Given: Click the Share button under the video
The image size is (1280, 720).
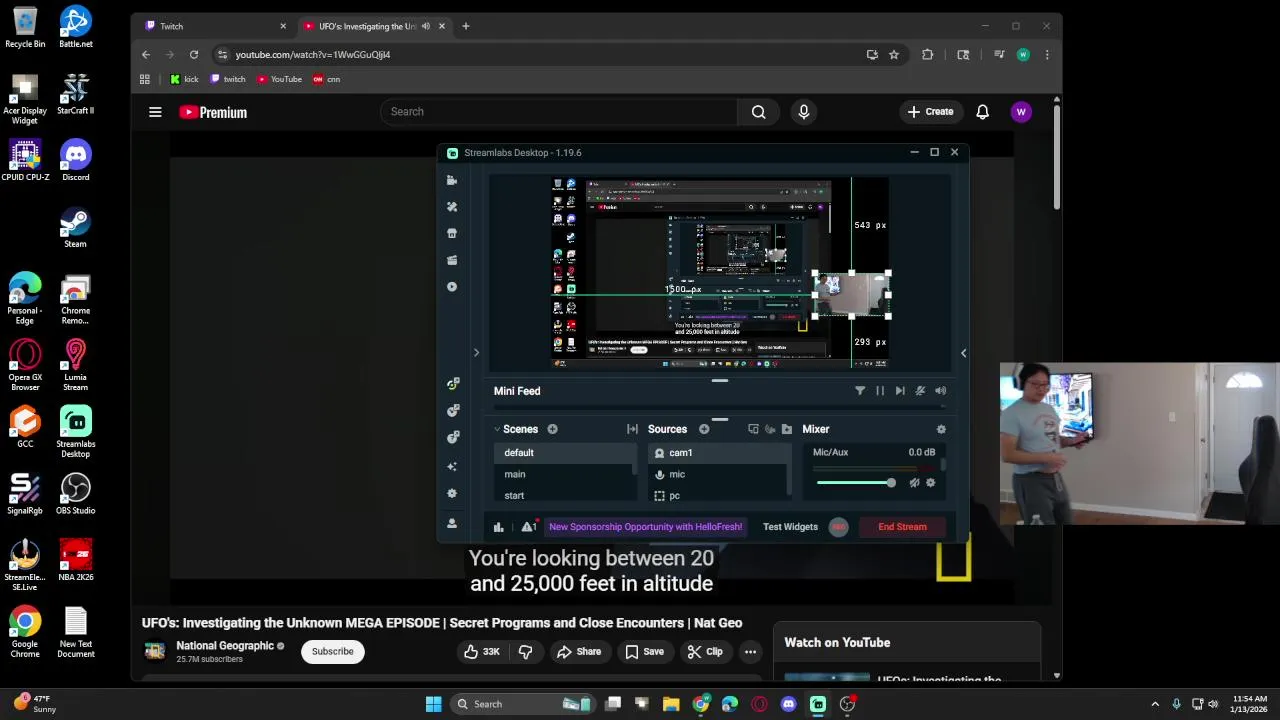Looking at the screenshot, I should tap(579, 652).
